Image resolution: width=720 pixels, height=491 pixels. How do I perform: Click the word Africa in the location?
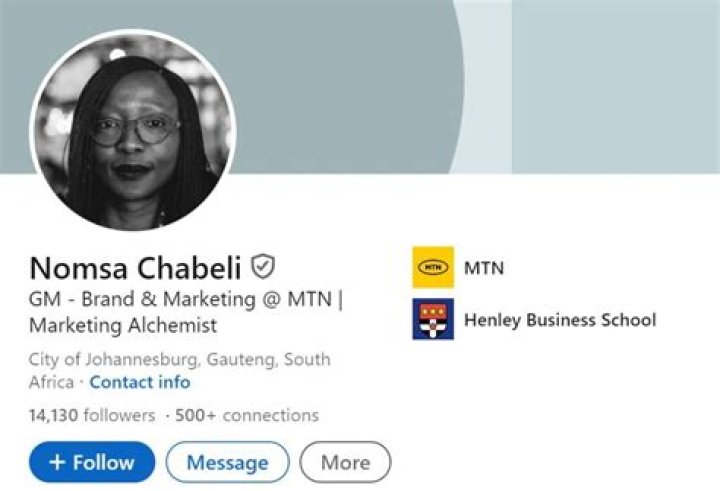51,382
